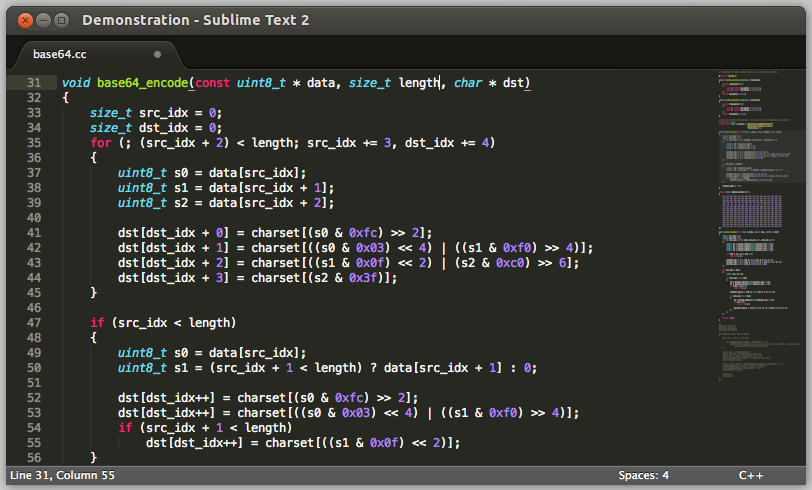This screenshot has width=812, height=490.
Task: Open the Spaces: 4 indentation menu
Action: pos(643,475)
